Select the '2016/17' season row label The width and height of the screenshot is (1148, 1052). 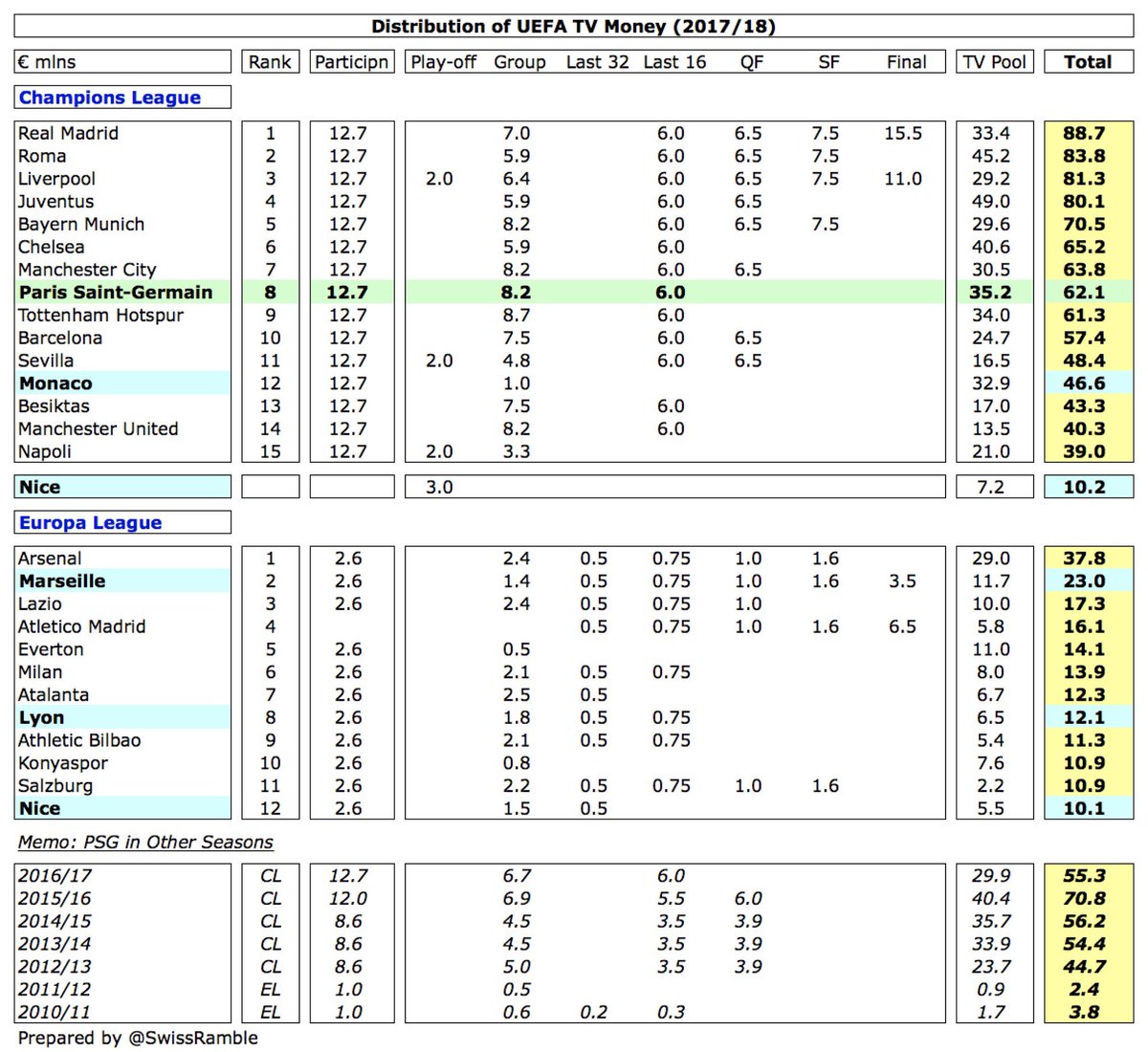(x=55, y=876)
